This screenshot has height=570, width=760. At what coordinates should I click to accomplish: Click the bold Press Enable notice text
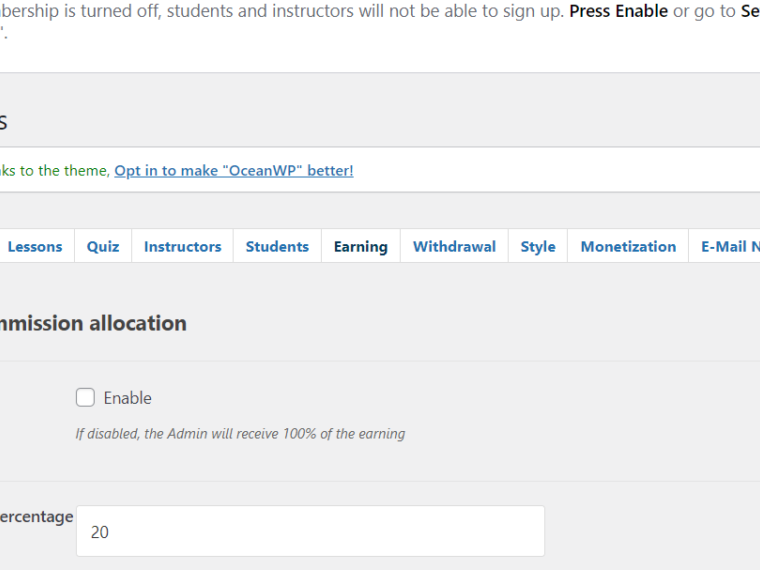(x=618, y=11)
